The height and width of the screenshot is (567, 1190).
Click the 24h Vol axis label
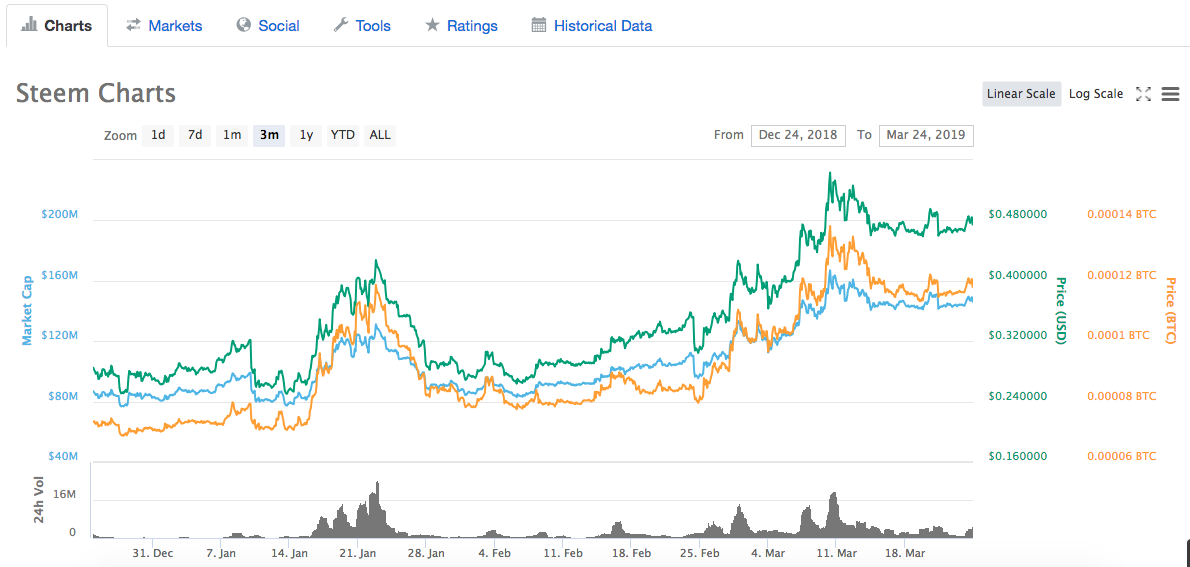(x=39, y=499)
